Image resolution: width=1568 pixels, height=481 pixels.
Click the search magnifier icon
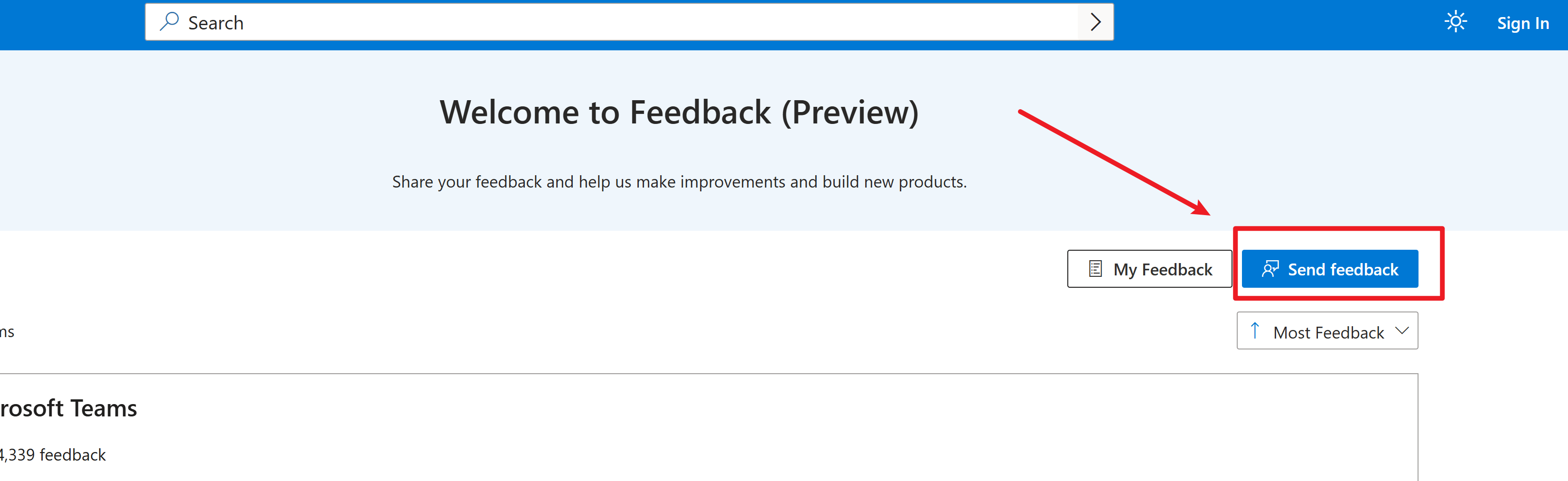168,22
